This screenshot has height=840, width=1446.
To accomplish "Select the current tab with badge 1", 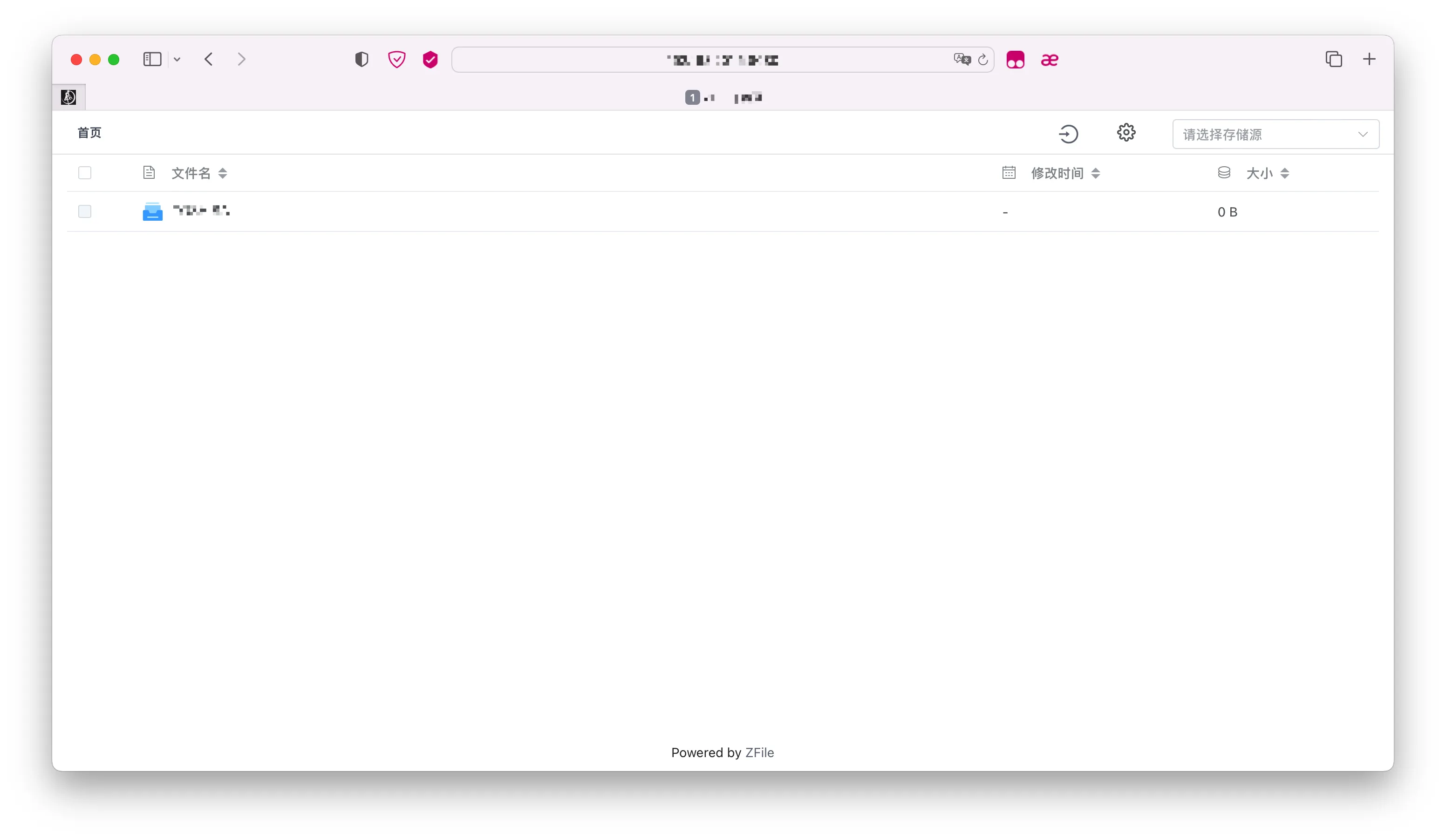I will tap(723, 97).
